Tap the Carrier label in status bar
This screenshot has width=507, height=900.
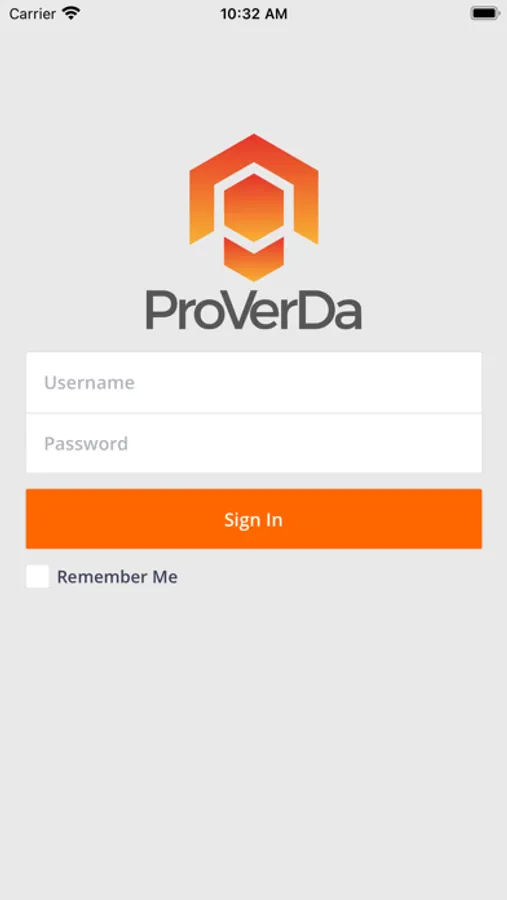point(32,14)
